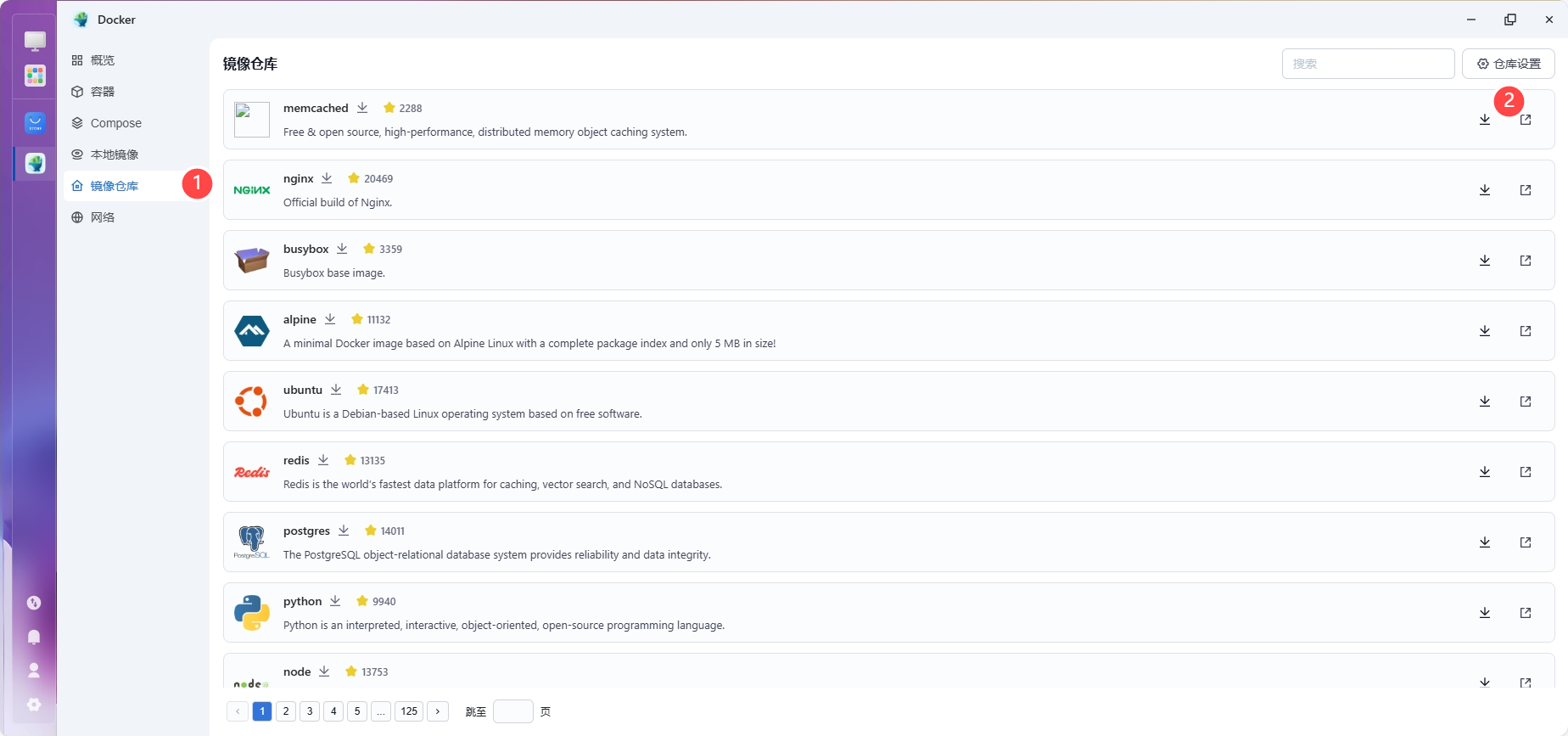Go to previous page with left chevron

[x=238, y=711]
